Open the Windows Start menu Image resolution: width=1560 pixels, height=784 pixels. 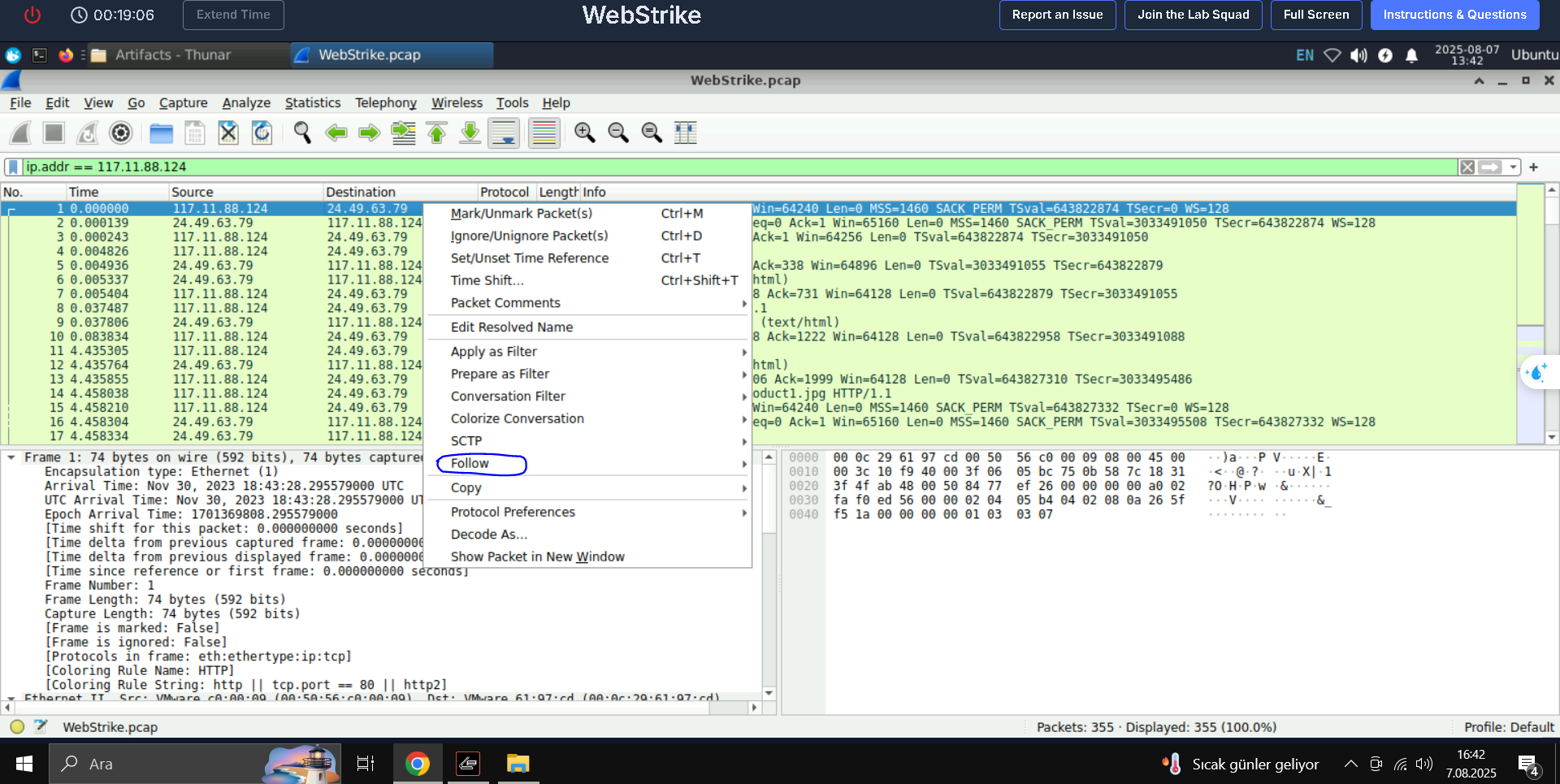[x=24, y=764]
